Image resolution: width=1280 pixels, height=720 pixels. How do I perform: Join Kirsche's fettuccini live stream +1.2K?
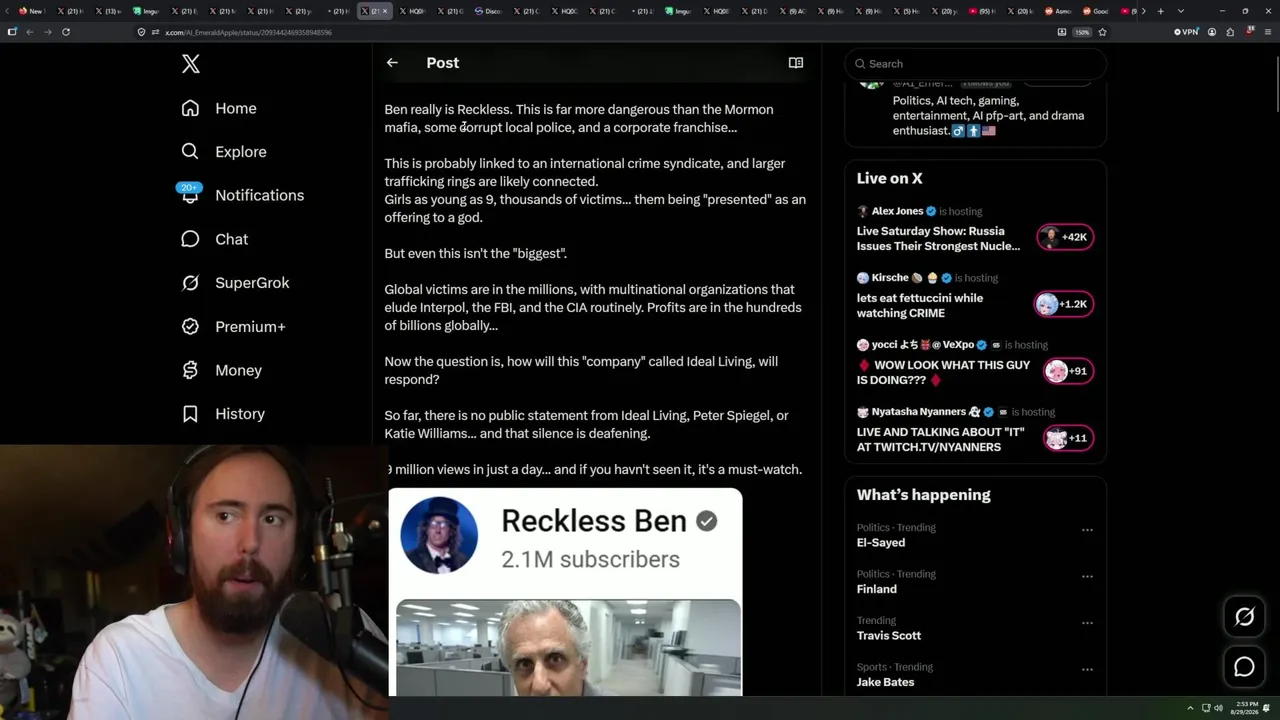click(x=1064, y=304)
